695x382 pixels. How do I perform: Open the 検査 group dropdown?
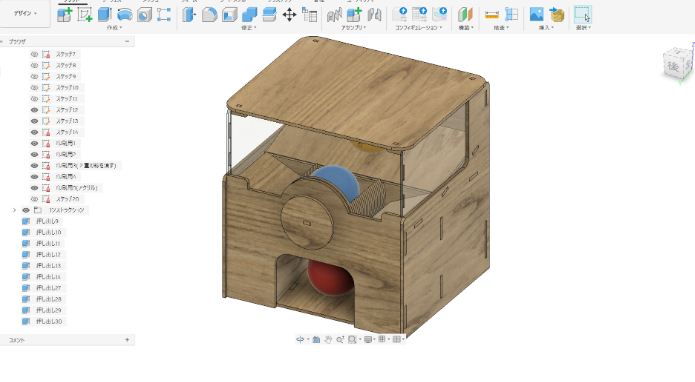click(501, 27)
